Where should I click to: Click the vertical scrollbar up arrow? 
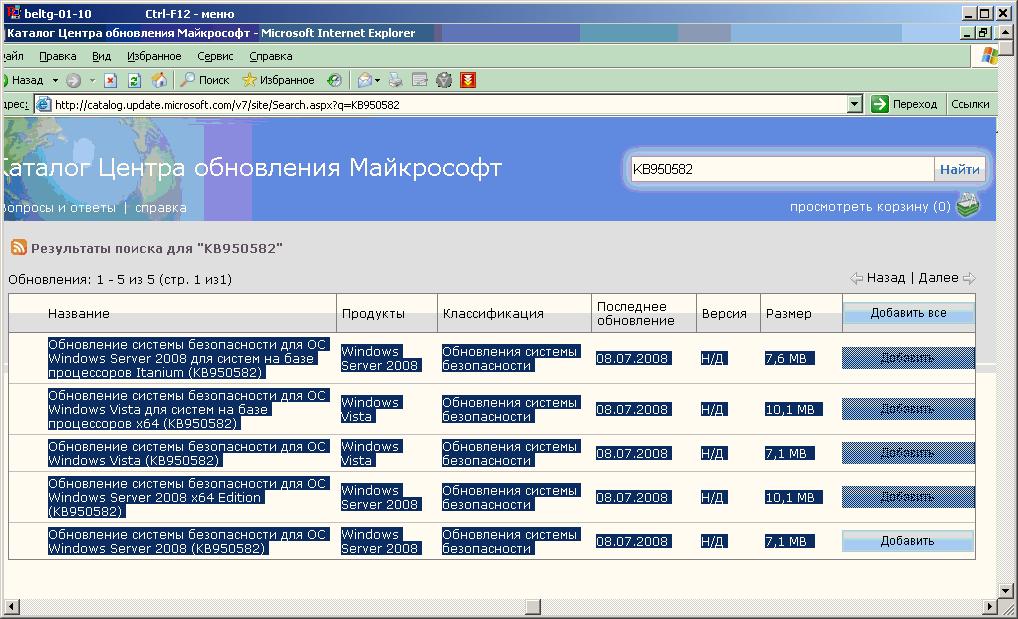tap(1006, 31)
